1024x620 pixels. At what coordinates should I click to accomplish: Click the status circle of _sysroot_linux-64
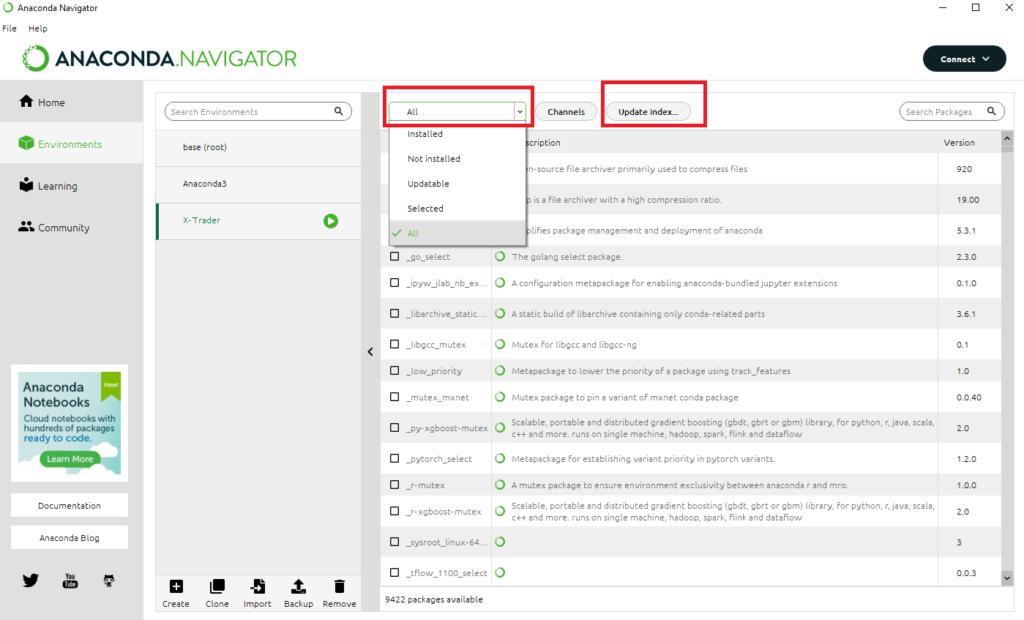pos(500,542)
